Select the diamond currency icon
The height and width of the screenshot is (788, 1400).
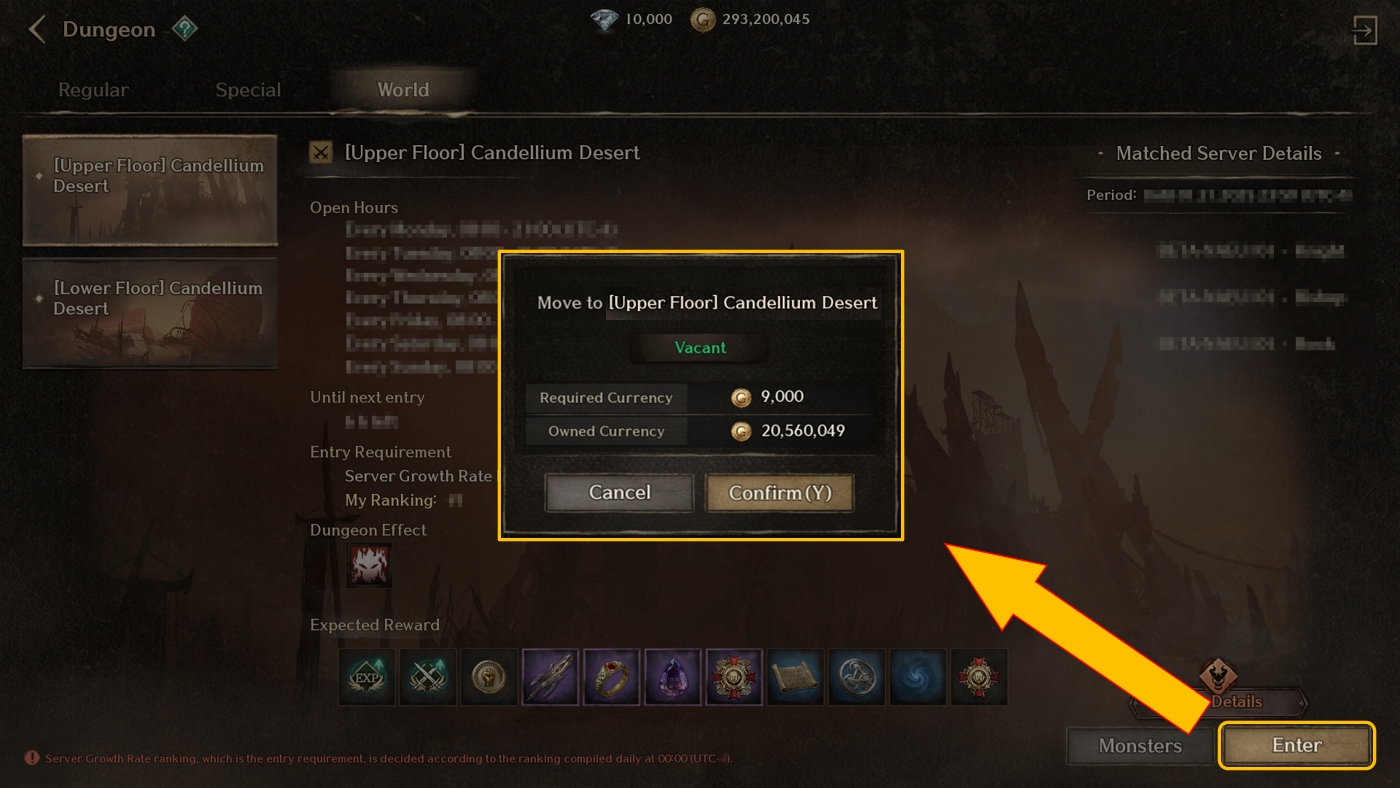(x=604, y=19)
